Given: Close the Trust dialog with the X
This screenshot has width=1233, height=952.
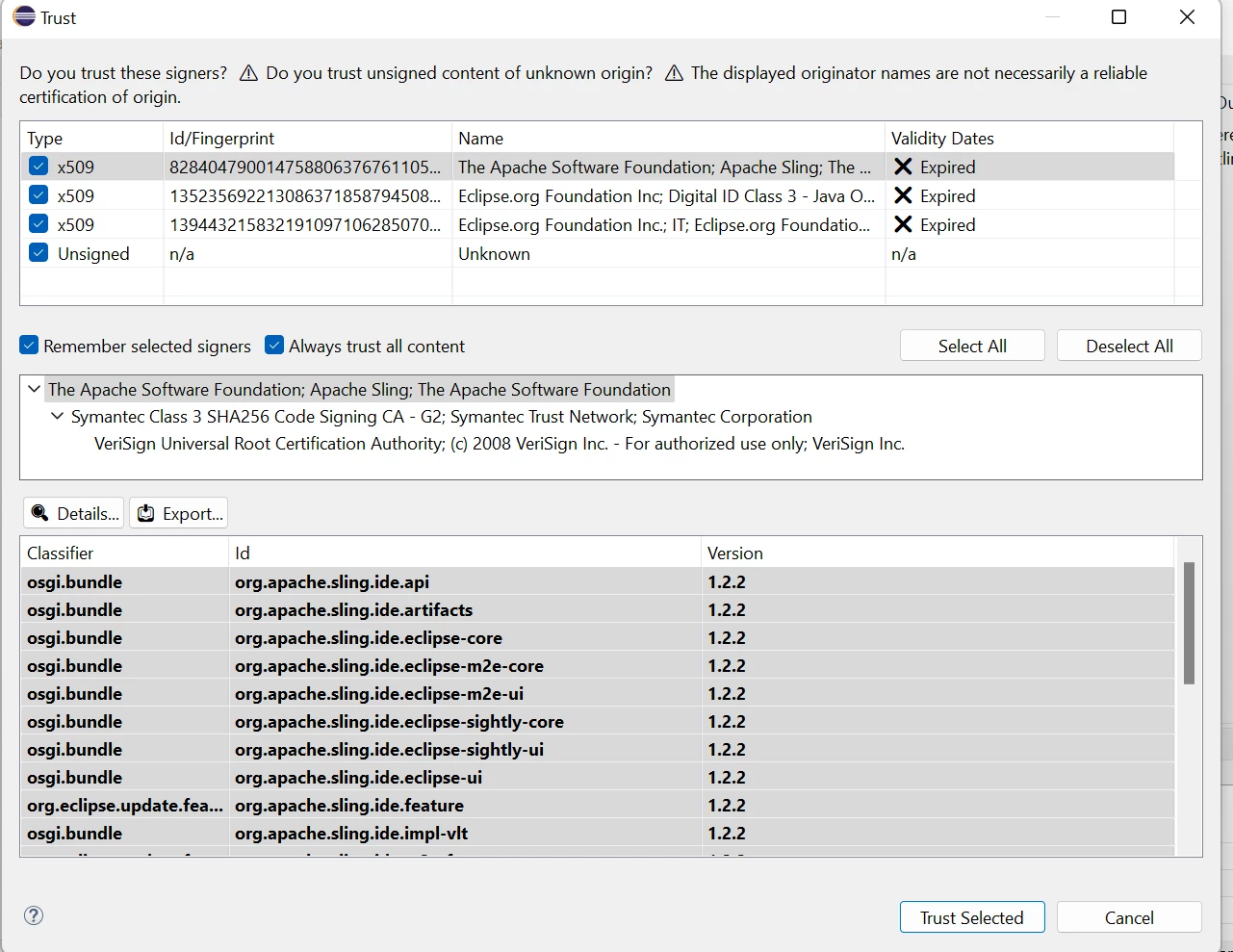Looking at the screenshot, I should (1187, 17).
